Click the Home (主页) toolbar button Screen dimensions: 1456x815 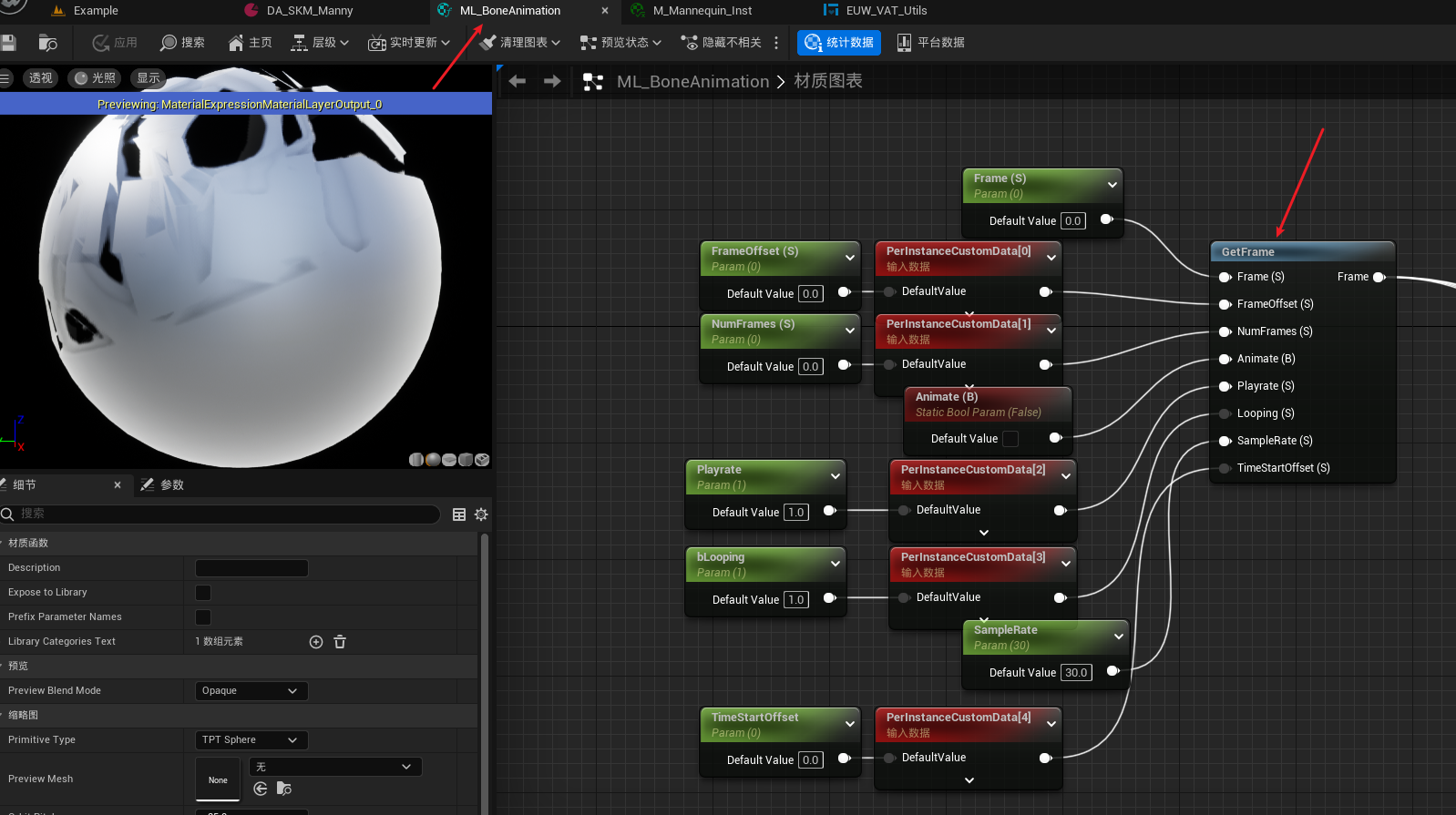(x=250, y=43)
